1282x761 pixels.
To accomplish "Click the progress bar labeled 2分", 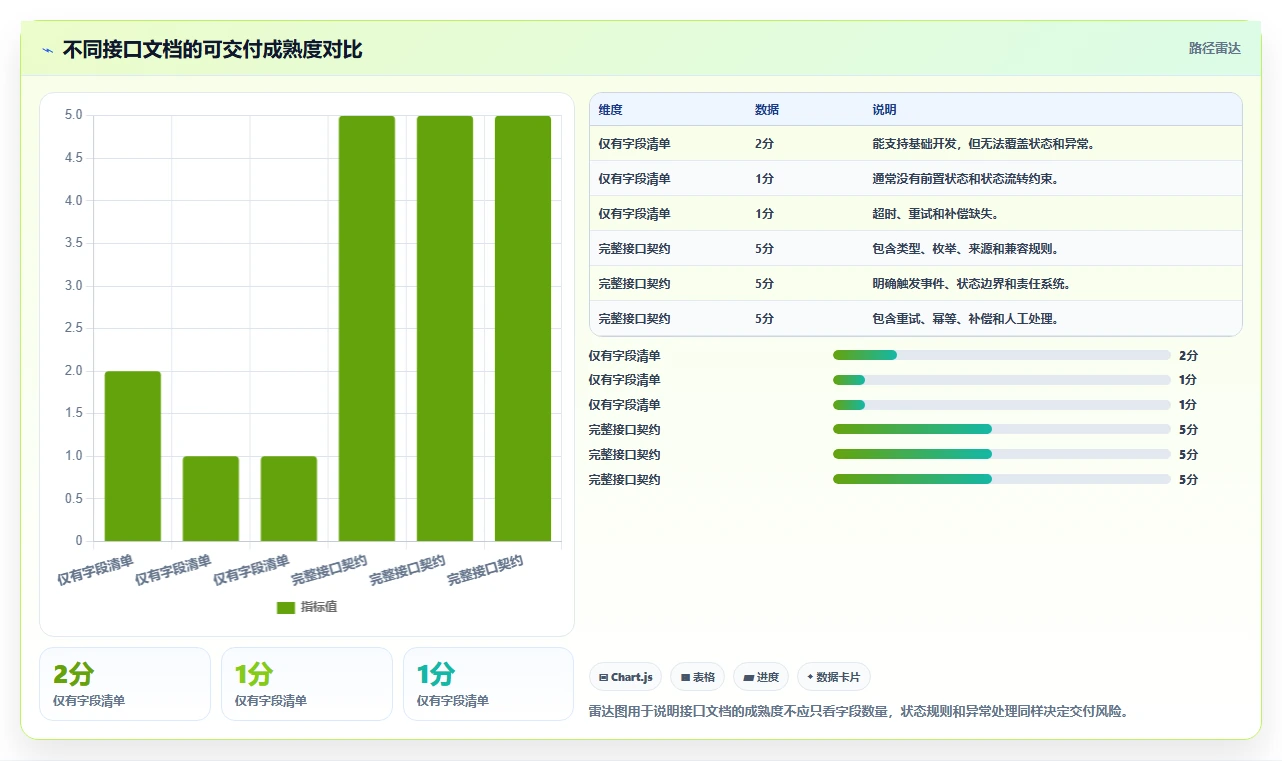I will point(1001,355).
